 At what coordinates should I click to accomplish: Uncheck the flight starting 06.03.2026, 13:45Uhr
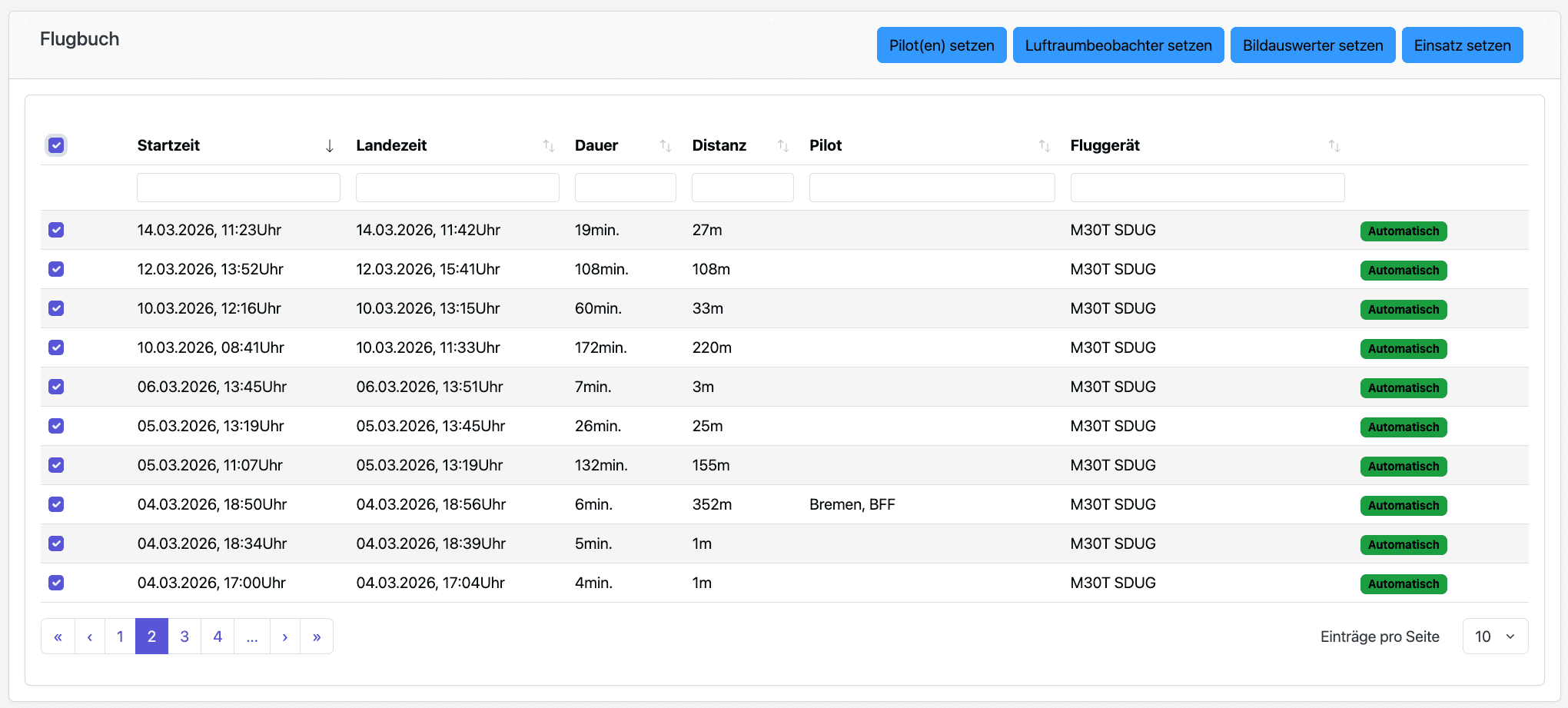click(x=56, y=387)
